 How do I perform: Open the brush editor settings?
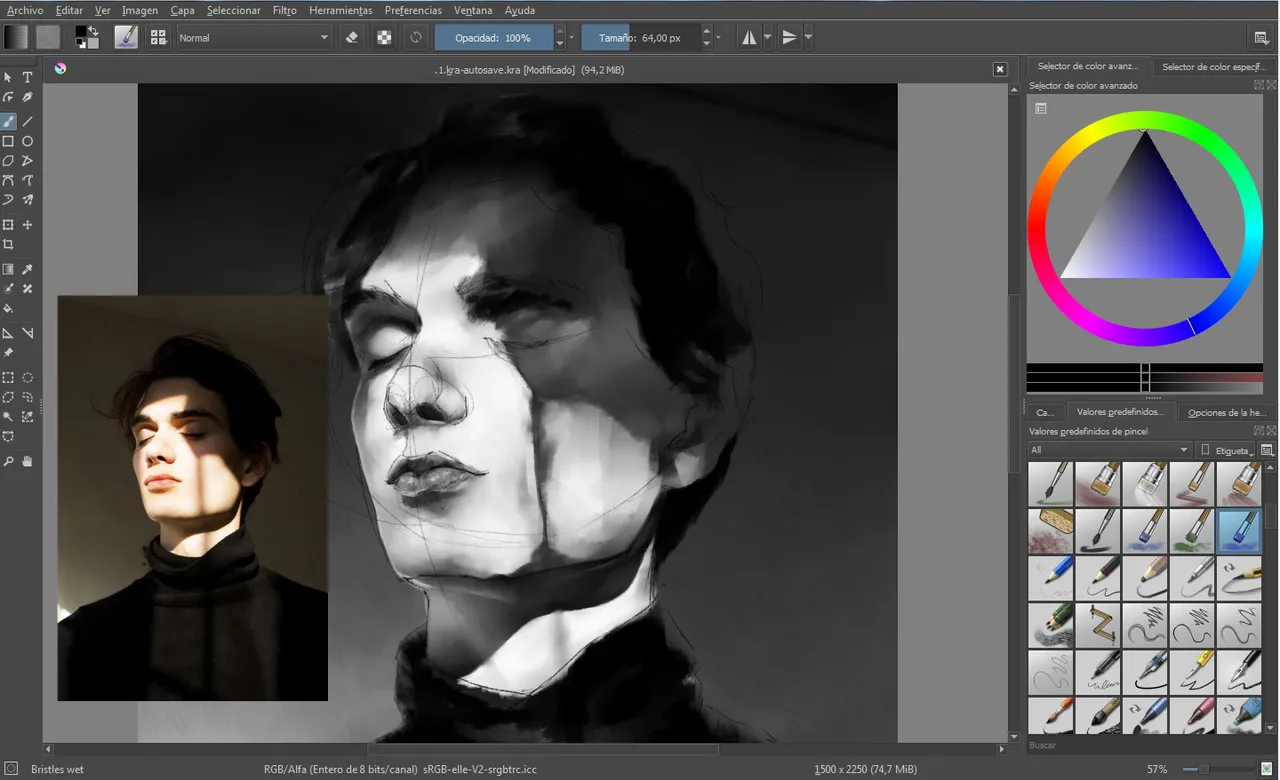[x=126, y=37]
